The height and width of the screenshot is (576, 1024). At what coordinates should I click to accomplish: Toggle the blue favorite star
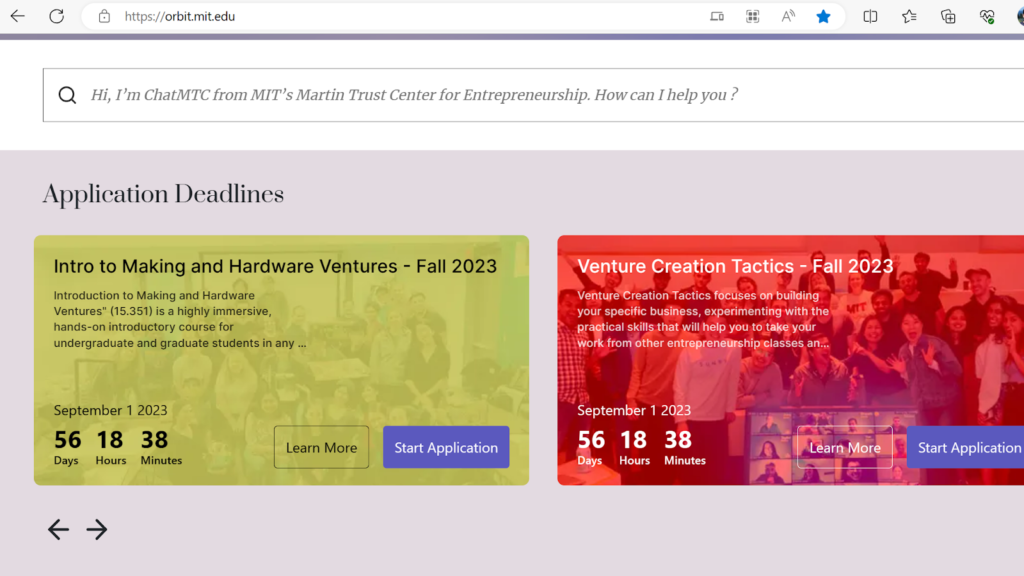[823, 16]
